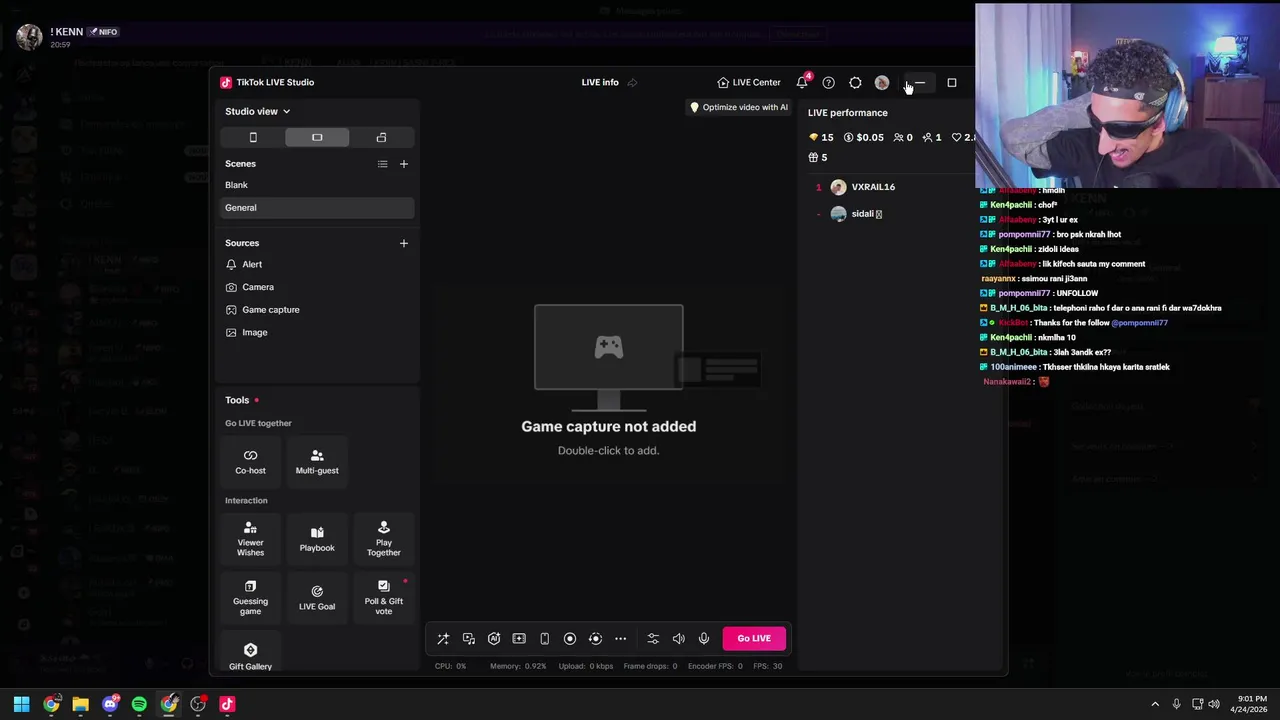The height and width of the screenshot is (720, 1280).
Task: Open the LIVE Goal tool
Action: [x=317, y=597]
